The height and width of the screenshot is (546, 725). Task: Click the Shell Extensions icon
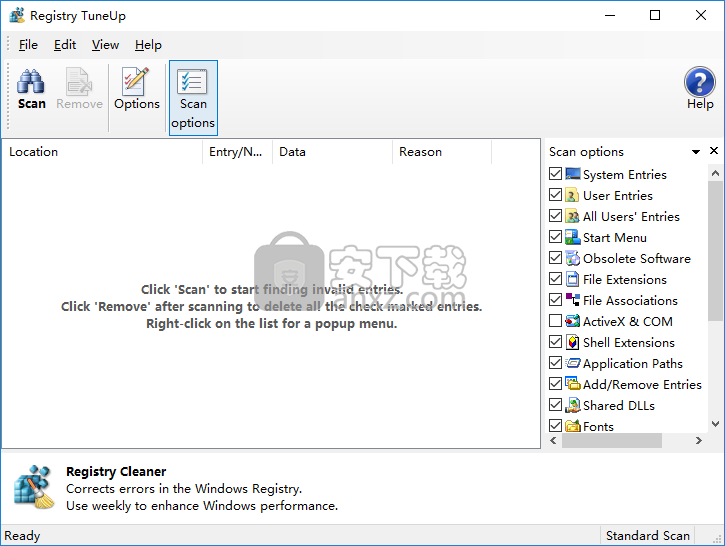pos(572,342)
